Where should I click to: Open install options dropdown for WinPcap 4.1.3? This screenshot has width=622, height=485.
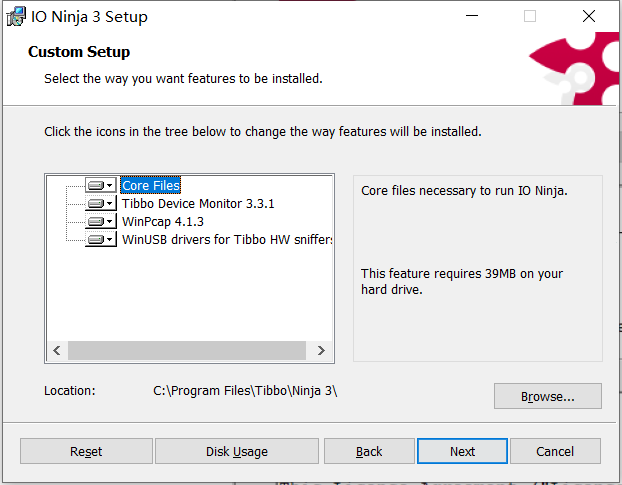click(x=101, y=221)
